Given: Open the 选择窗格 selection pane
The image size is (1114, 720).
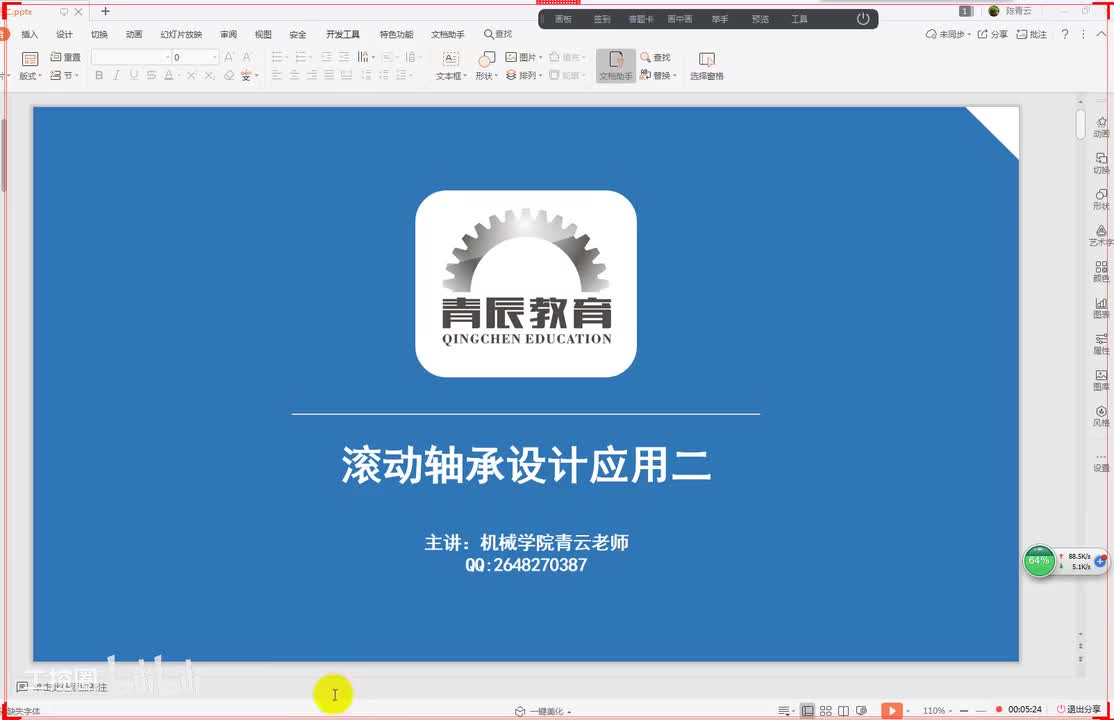Looking at the screenshot, I should coord(706,66).
